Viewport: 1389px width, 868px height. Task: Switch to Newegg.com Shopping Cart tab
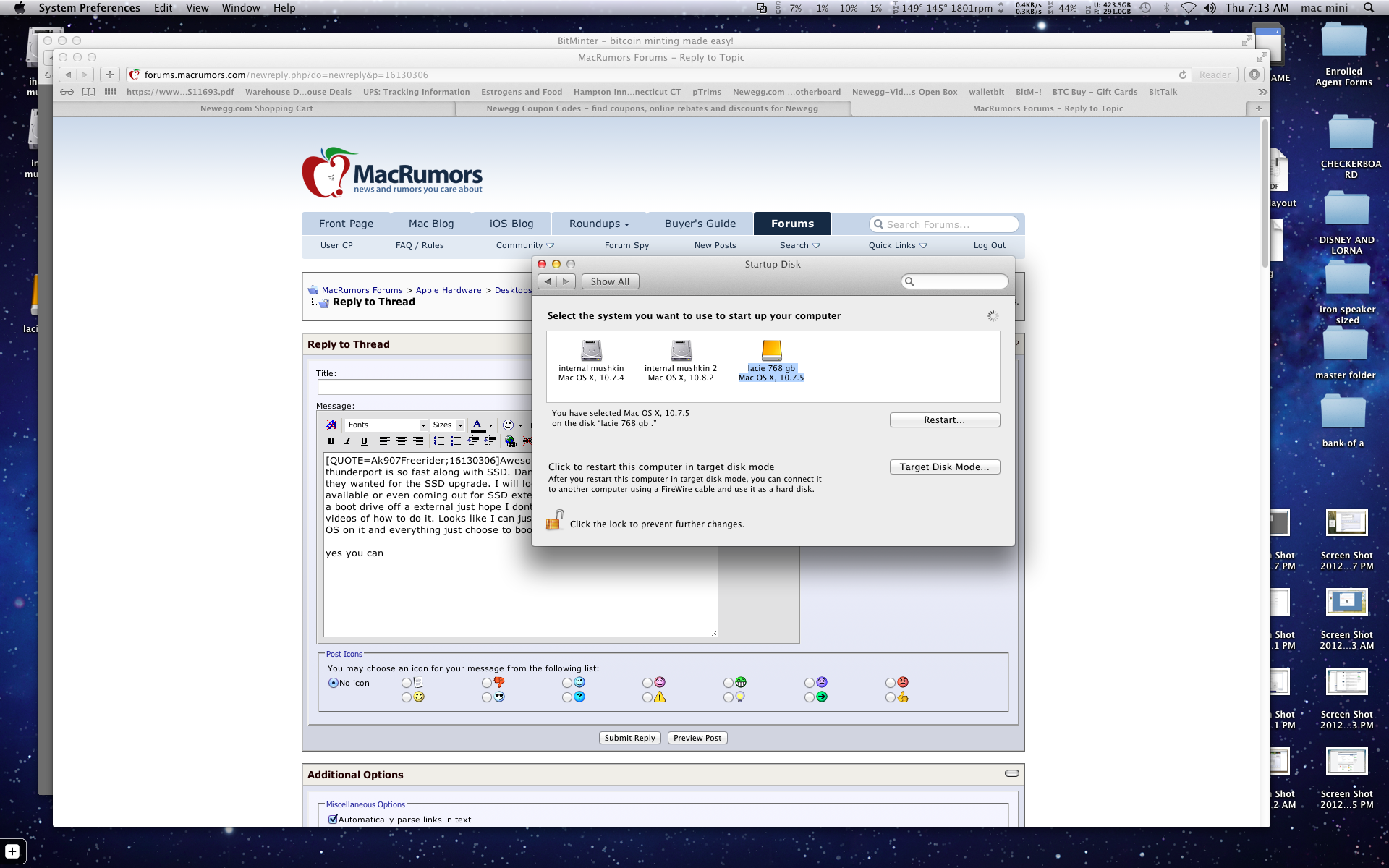(256, 109)
